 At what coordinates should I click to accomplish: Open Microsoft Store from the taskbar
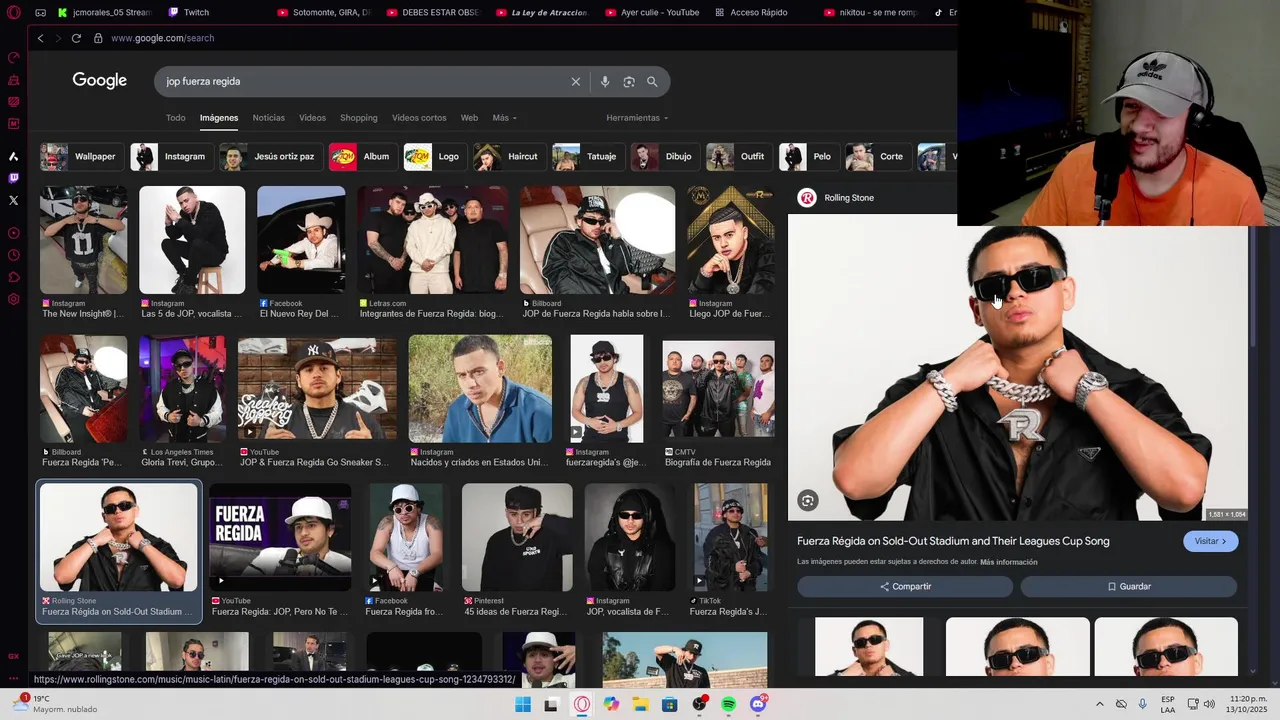[670, 704]
